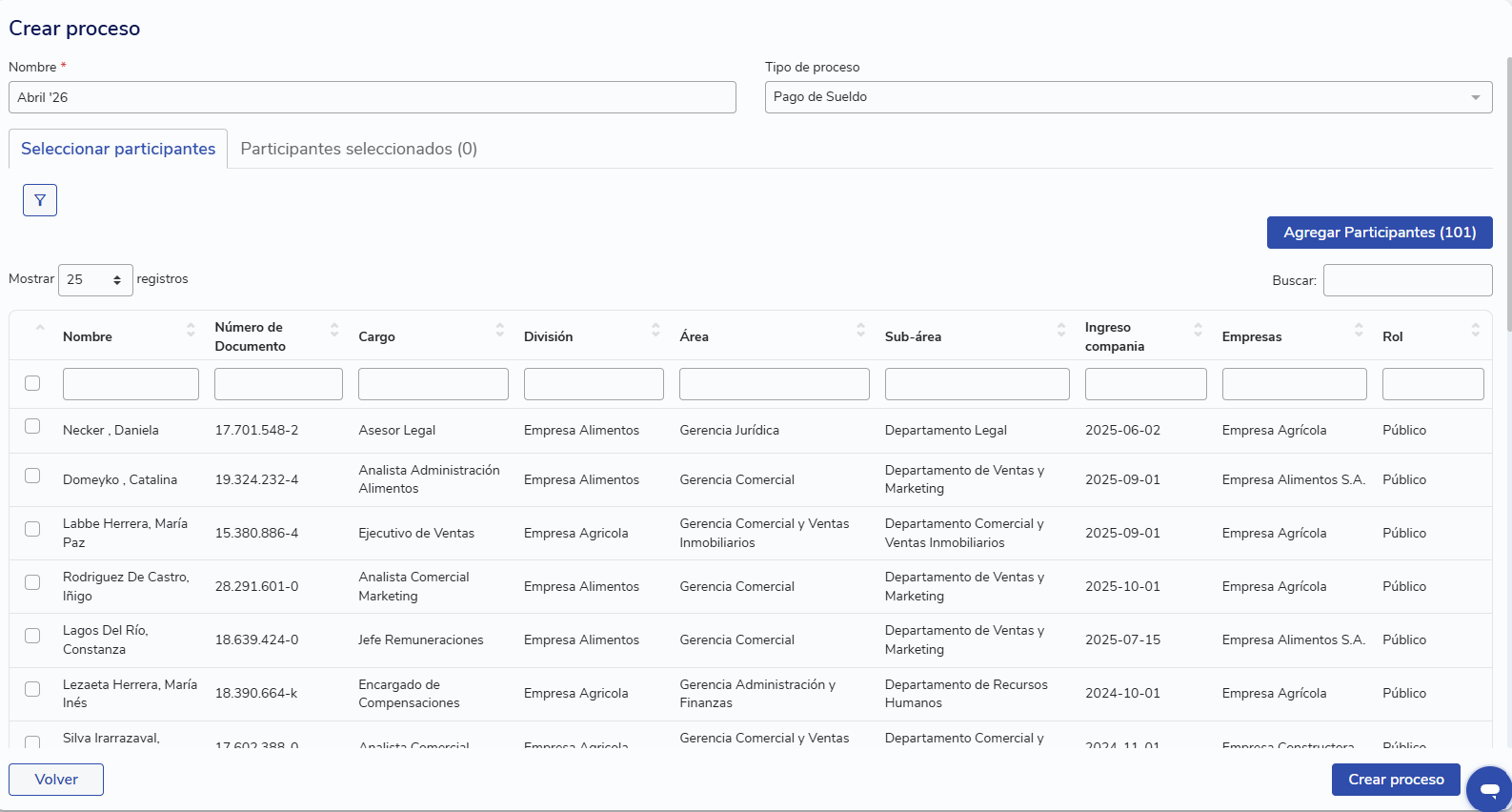1512x812 pixels.
Task: Open the Mostrar 25 registros selector
Action: point(95,280)
